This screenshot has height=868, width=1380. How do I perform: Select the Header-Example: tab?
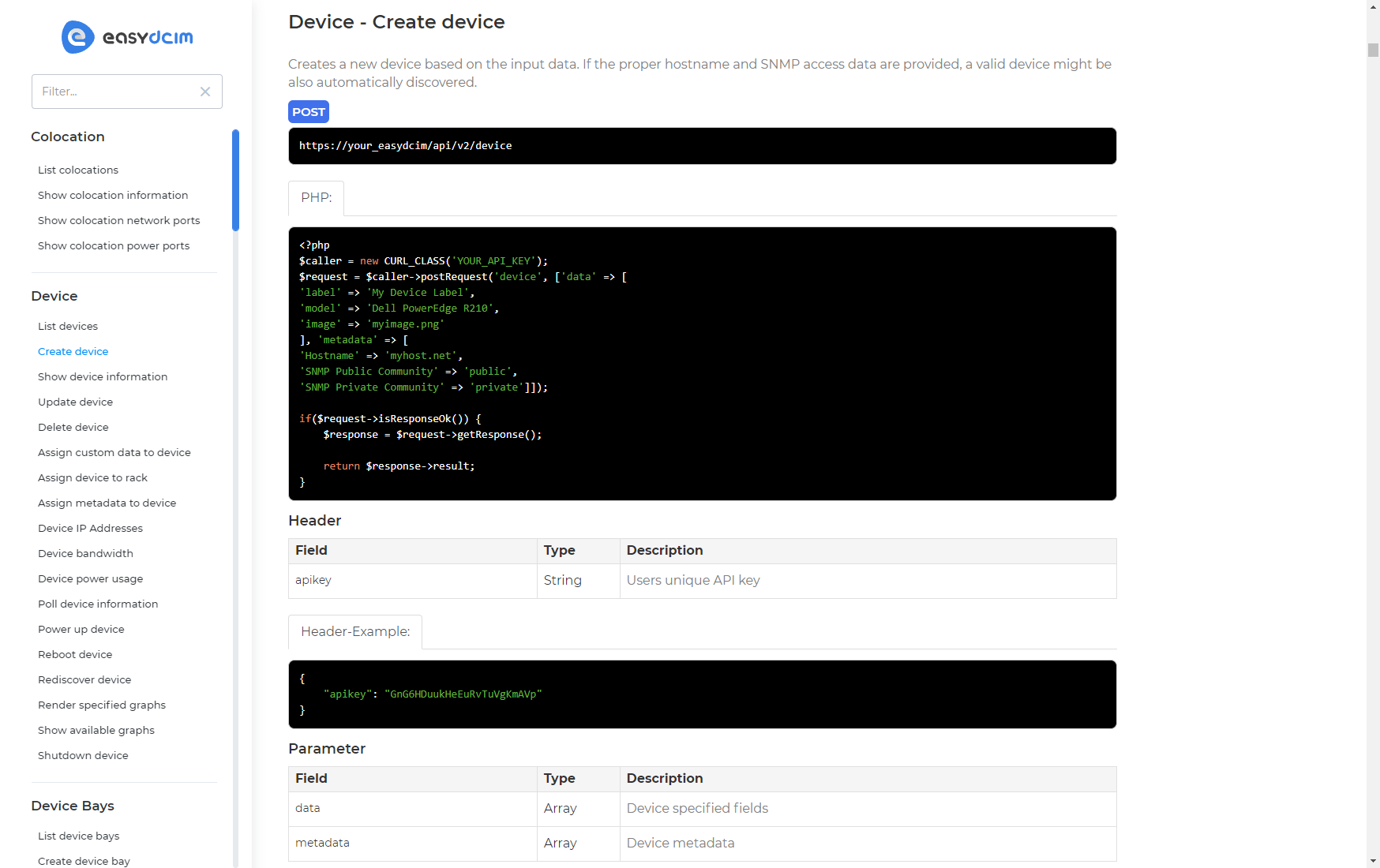(x=355, y=631)
